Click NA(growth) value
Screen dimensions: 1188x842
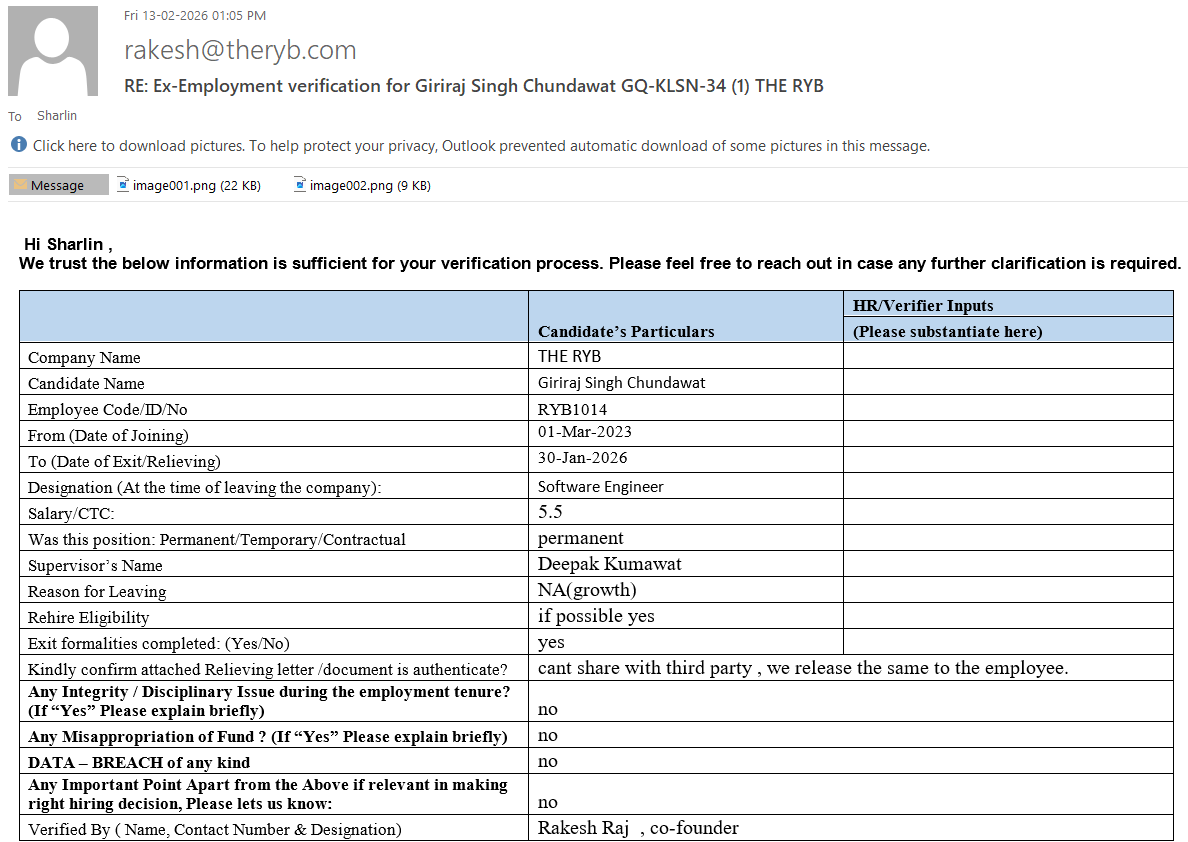tap(587, 590)
